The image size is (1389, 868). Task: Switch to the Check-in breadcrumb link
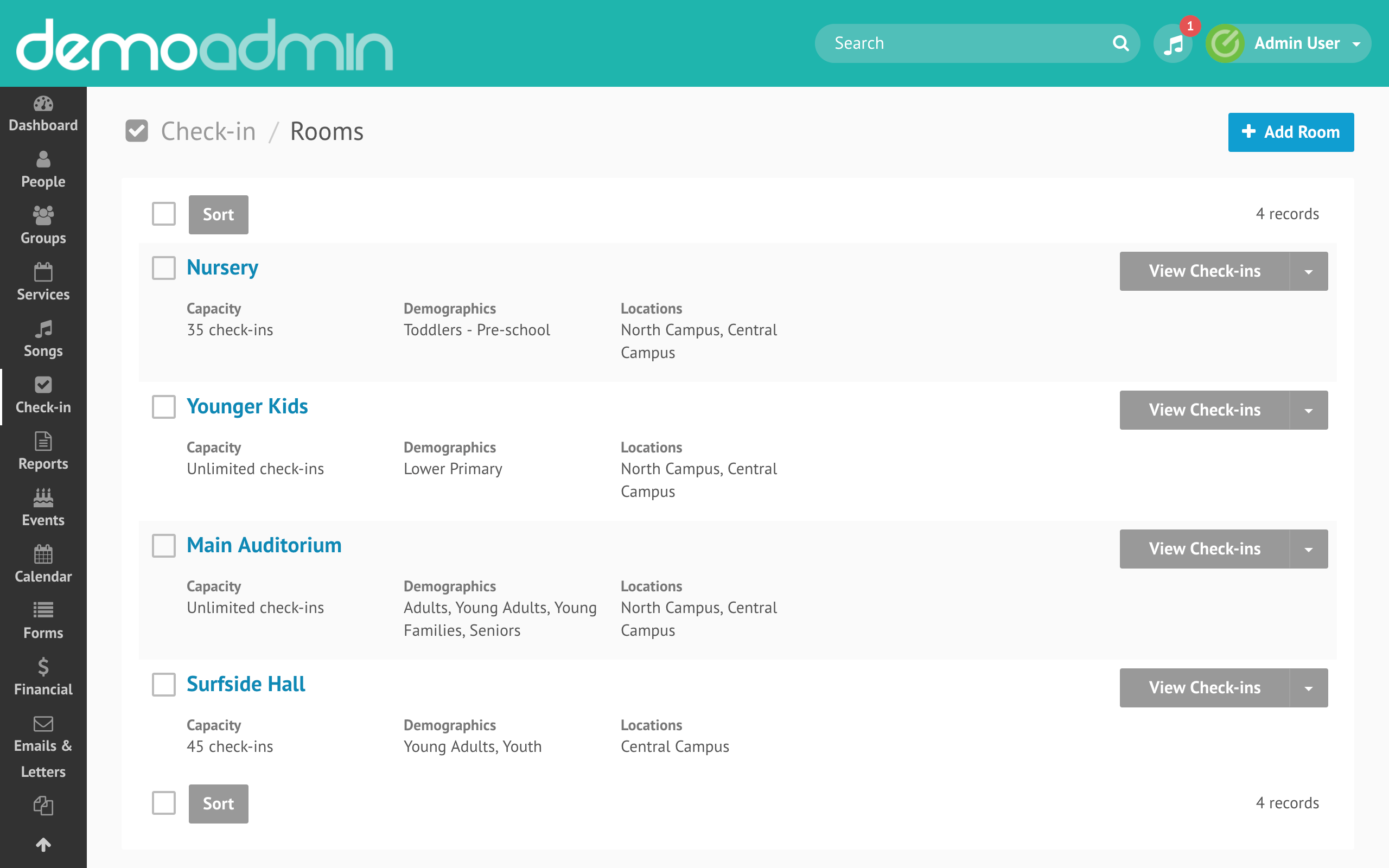209,131
